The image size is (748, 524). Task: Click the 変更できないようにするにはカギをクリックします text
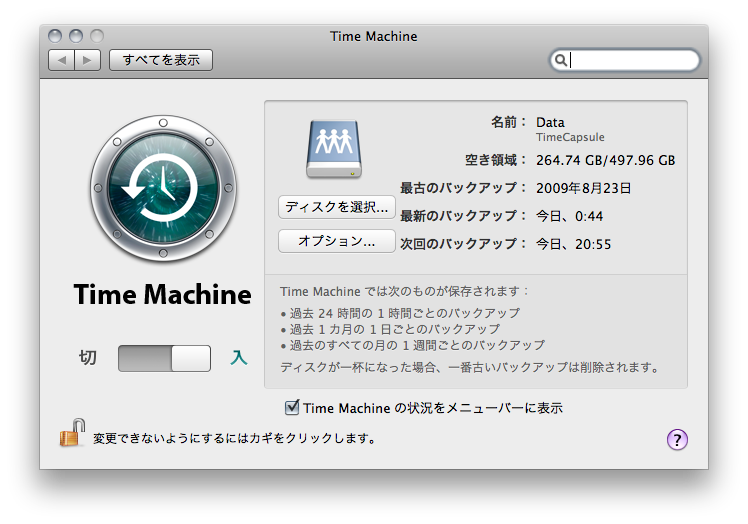pos(235,438)
